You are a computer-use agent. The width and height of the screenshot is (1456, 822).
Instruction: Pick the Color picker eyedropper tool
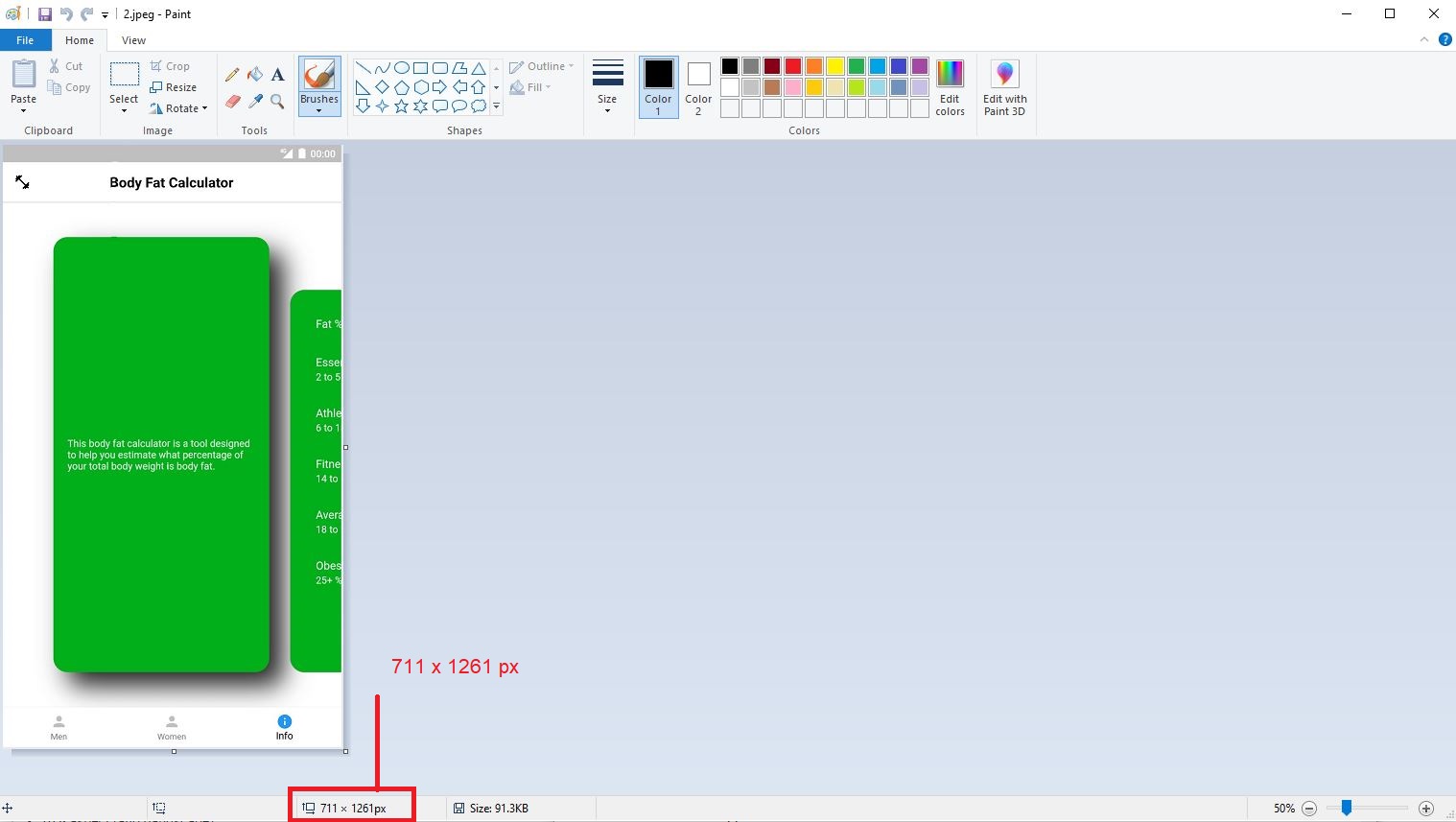(x=254, y=101)
